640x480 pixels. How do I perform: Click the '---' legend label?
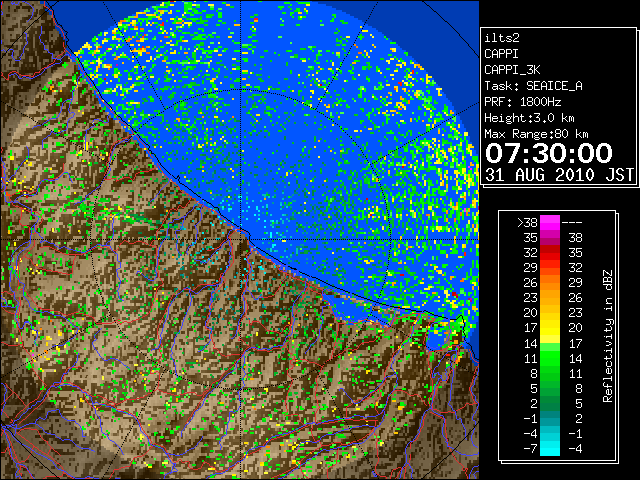572,223
